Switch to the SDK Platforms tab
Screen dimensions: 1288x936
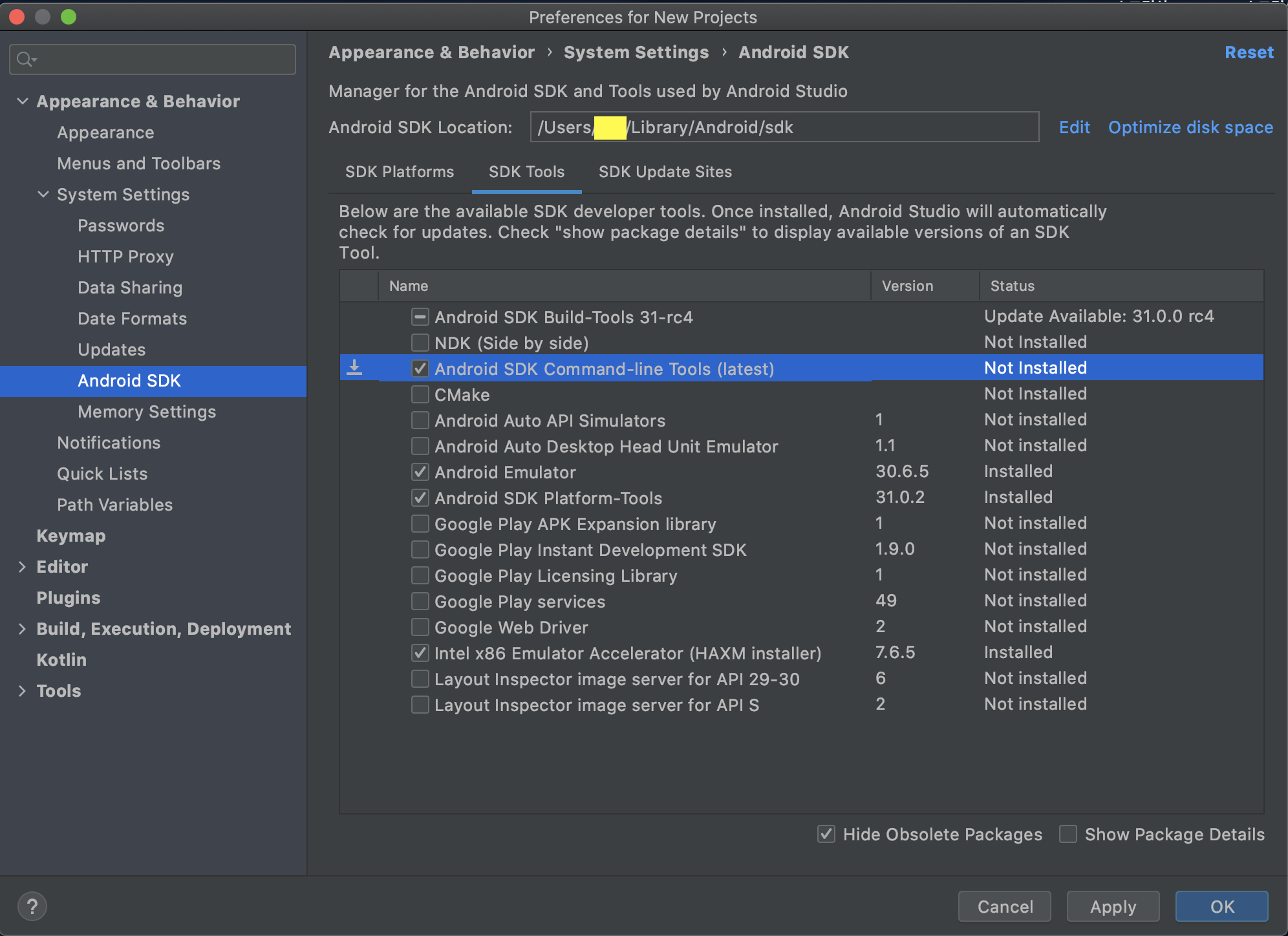(400, 172)
